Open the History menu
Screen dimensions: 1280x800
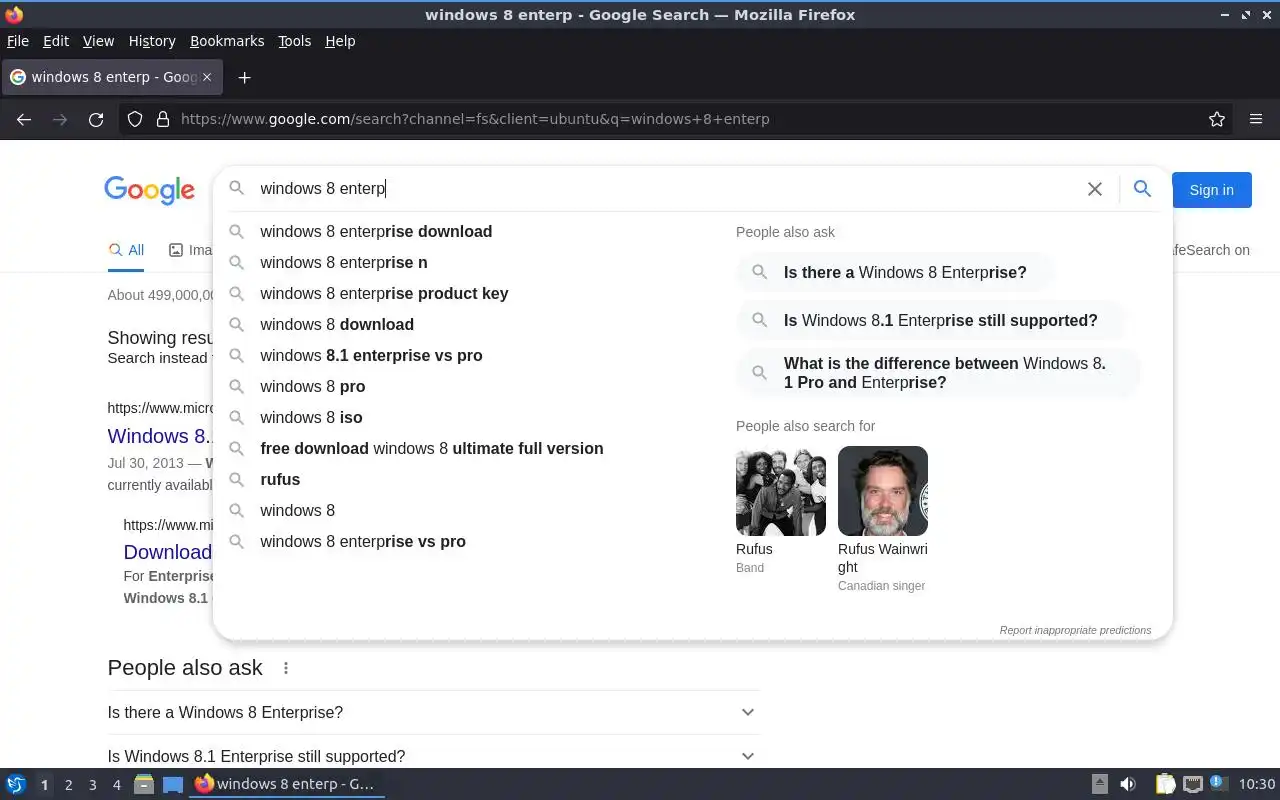152,41
